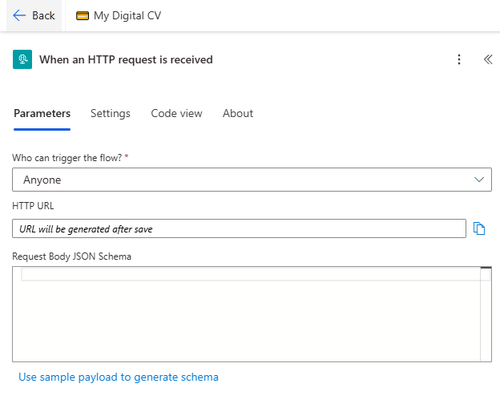This screenshot has width=500, height=396.
Task: Click the JSON schema editor scrollbar
Action: (486, 314)
